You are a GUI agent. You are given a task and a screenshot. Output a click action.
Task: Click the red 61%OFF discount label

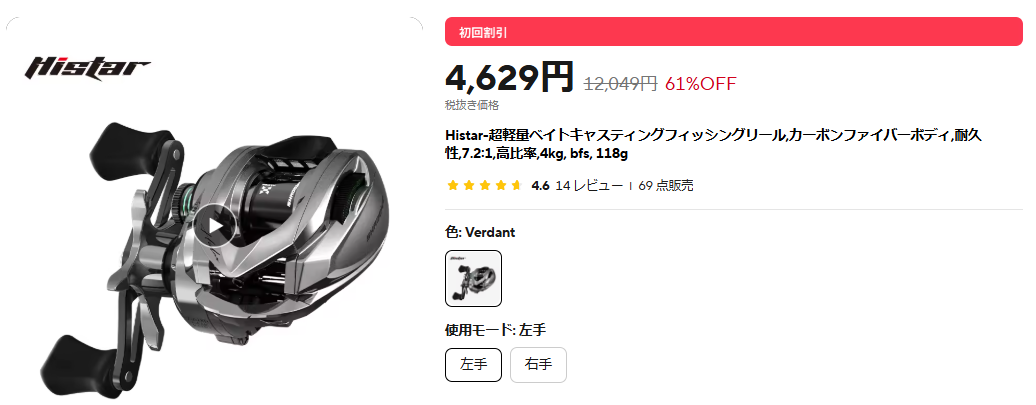[x=700, y=84]
